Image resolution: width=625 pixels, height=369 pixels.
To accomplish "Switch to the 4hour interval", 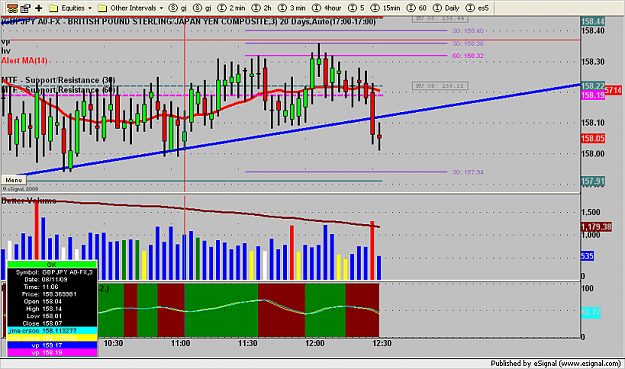I will click(x=327, y=8).
